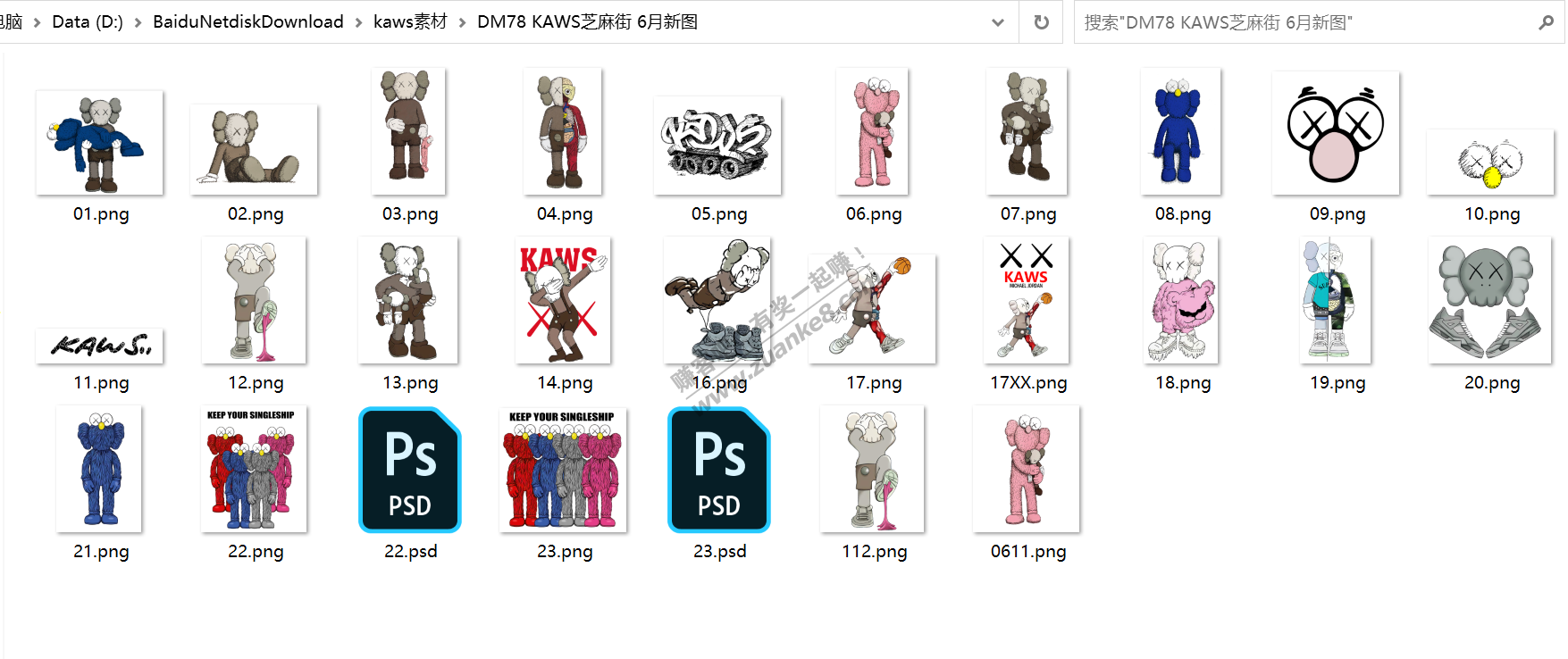
Task: Select thumbnail 02.png
Action: click(x=255, y=150)
